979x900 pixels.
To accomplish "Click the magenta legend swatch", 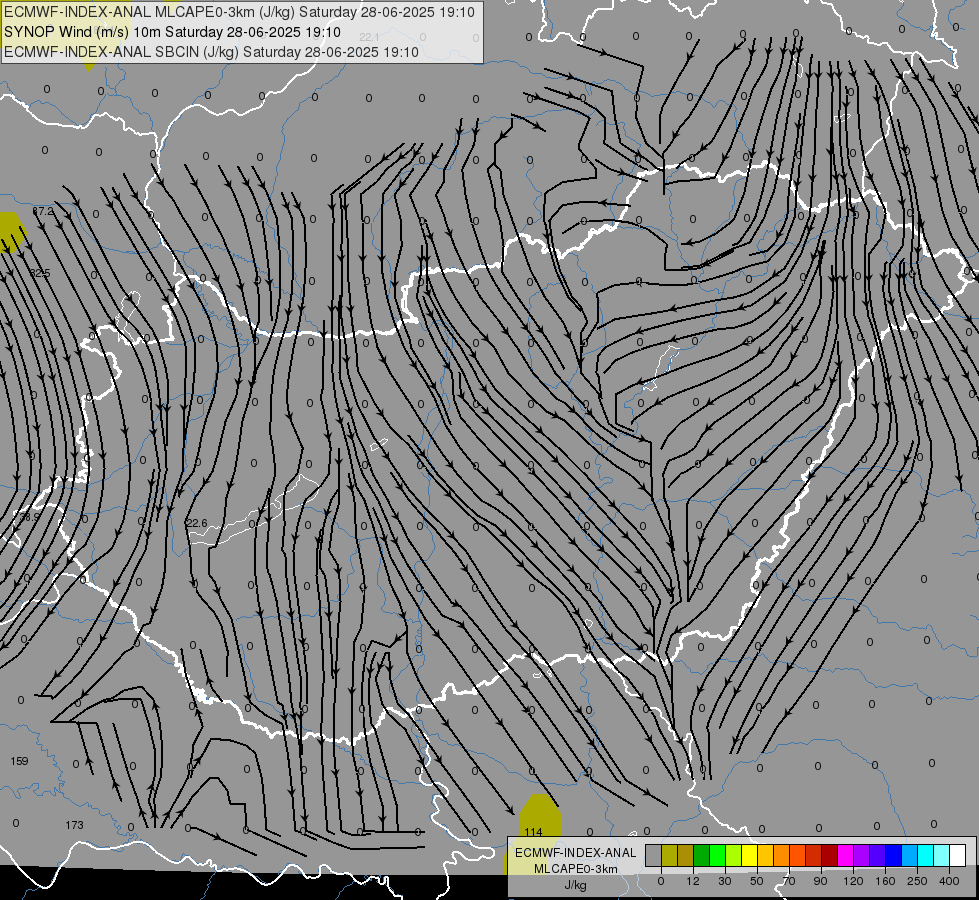I will click(x=845, y=855).
